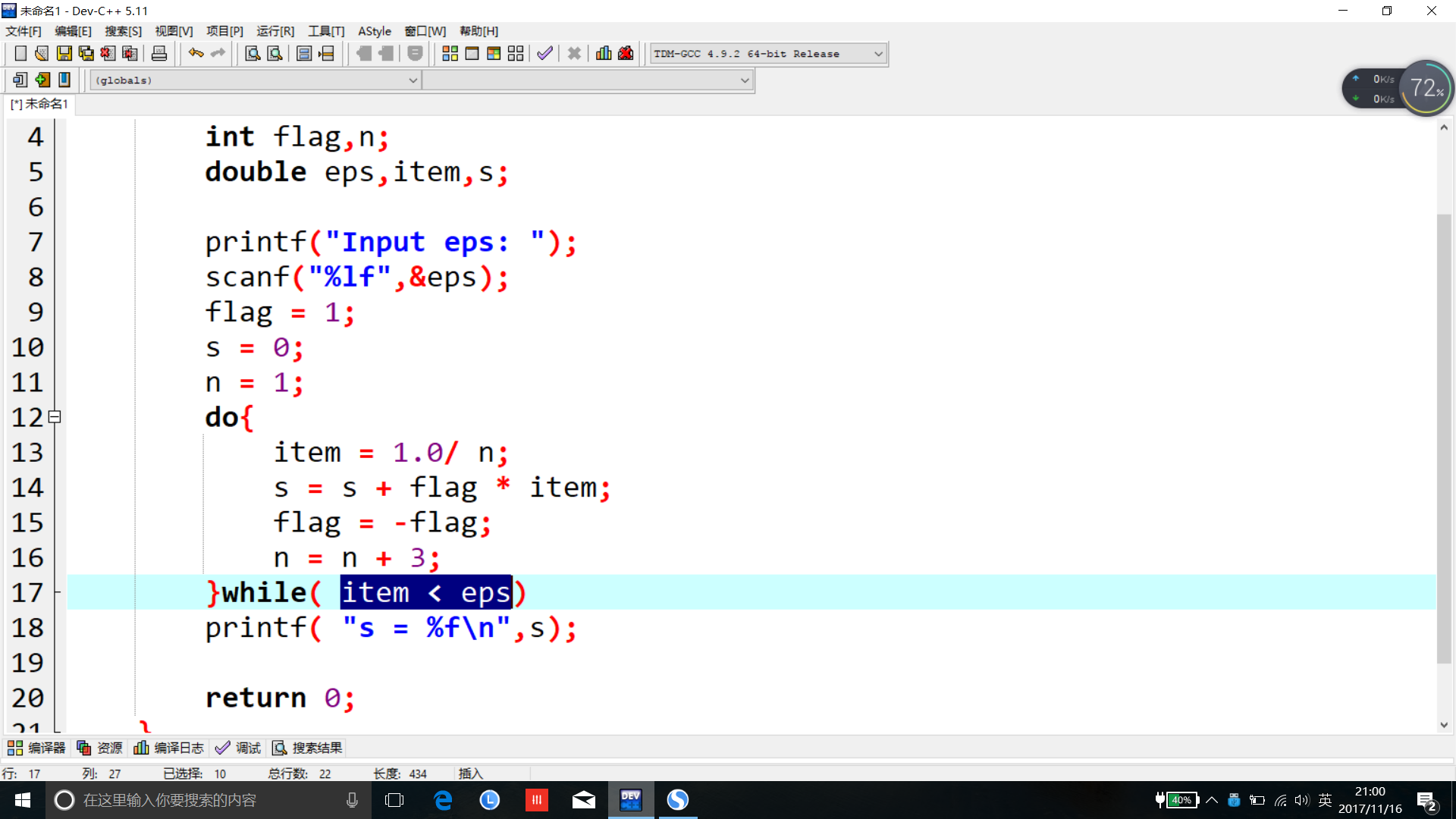The image size is (1456, 819).
Task: Click the New source file icon
Action: [x=20, y=53]
